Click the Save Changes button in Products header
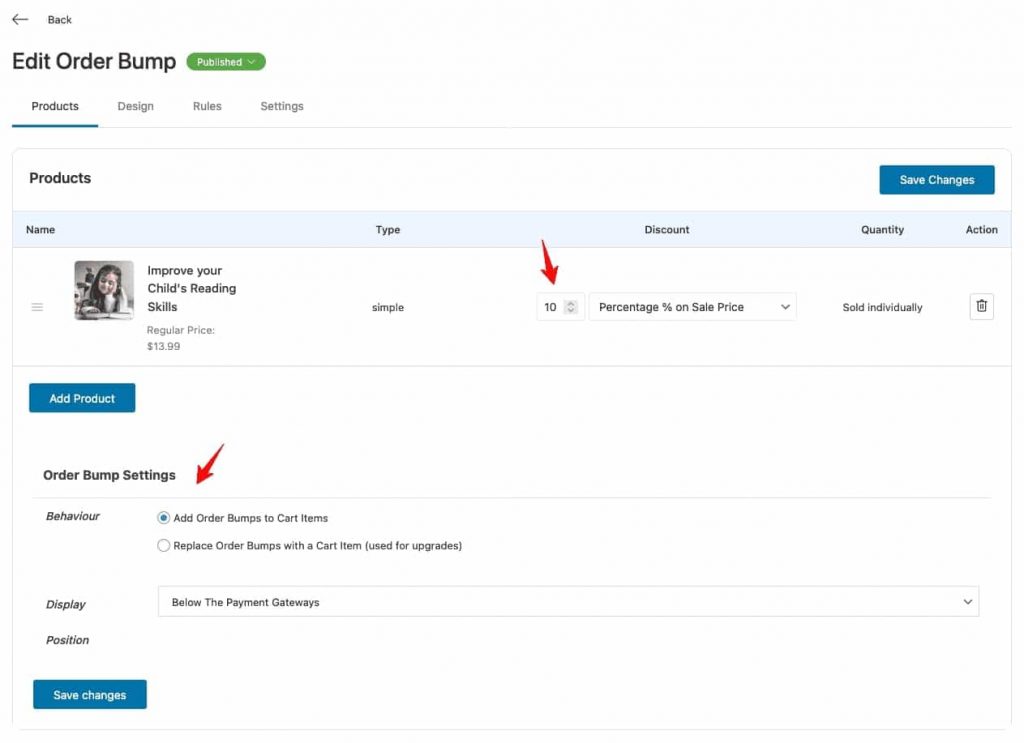Viewport: 1024px width, 743px height. 936,179
